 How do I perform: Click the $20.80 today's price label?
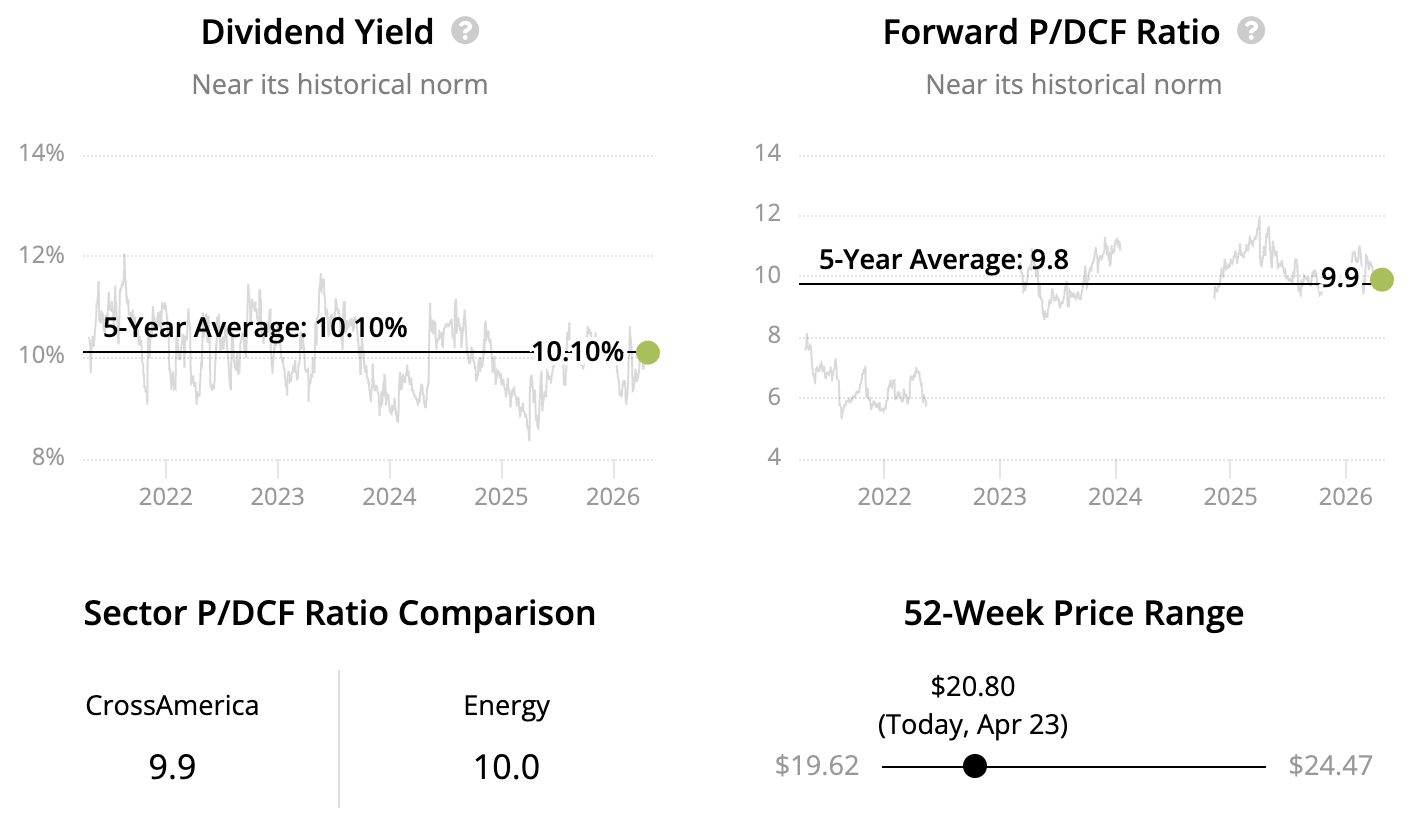pyautogui.click(x=972, y=686)
